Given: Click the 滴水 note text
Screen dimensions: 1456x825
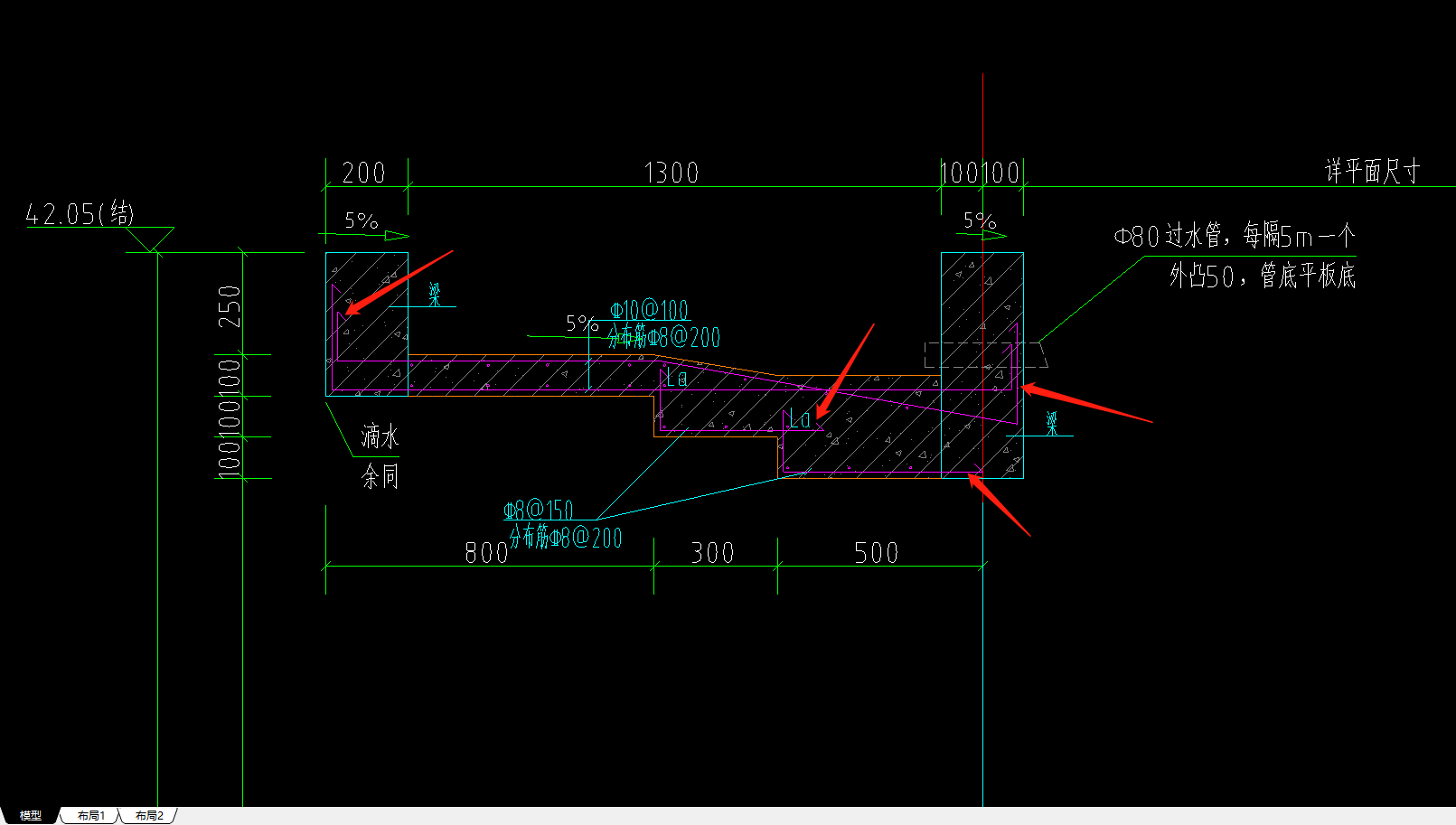Looking at the screenshot, I should pyautogui.click(x=380, y=437).
